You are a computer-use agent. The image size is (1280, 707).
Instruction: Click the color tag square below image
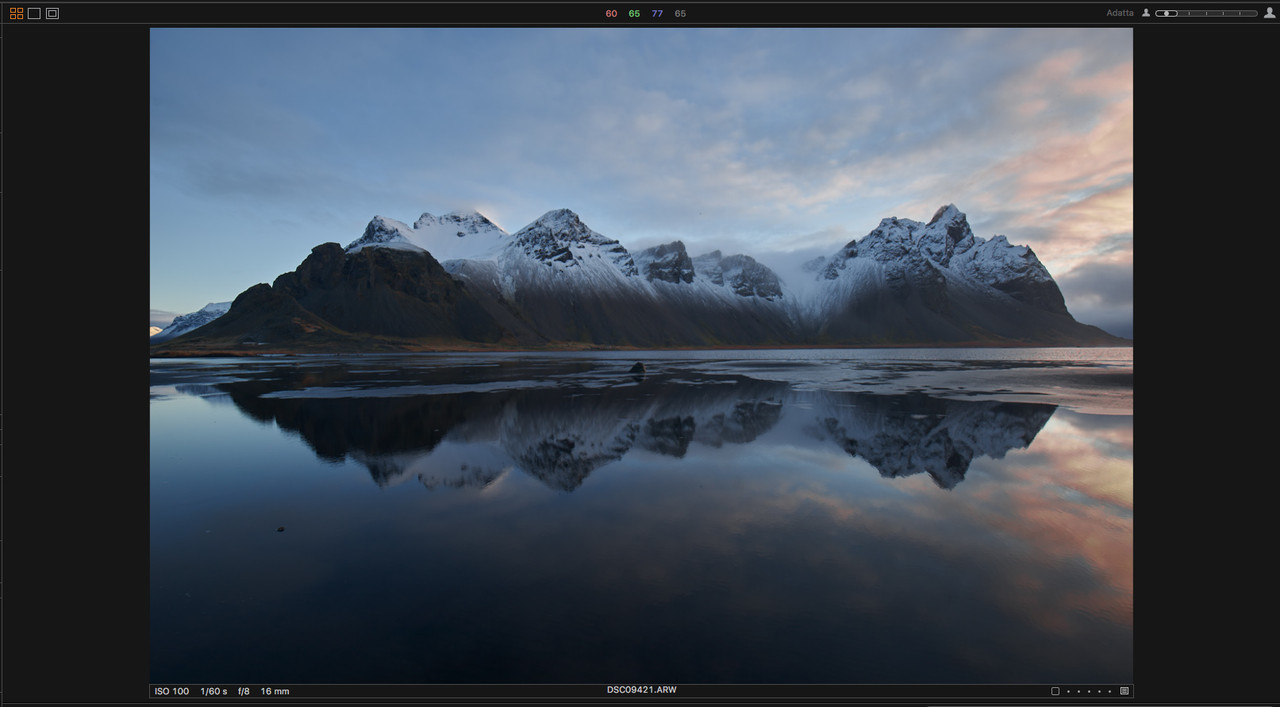tap(1055, 691)
